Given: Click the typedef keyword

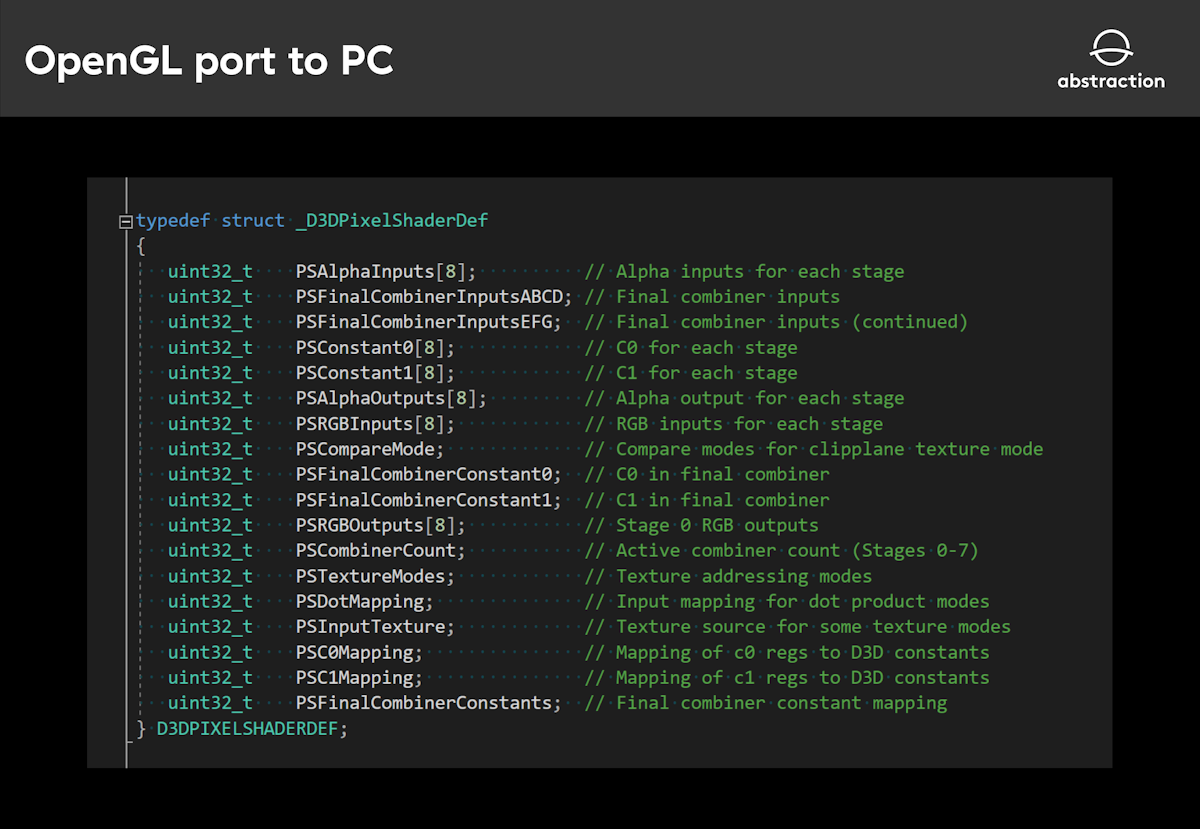Looking at the screenshot, I should coord(173,220).
